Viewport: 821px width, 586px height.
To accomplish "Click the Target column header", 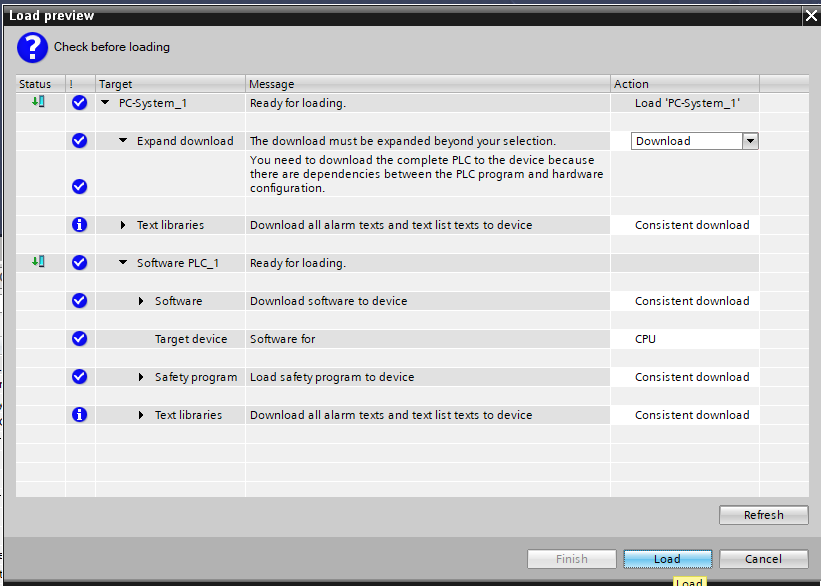I will 170,84.
